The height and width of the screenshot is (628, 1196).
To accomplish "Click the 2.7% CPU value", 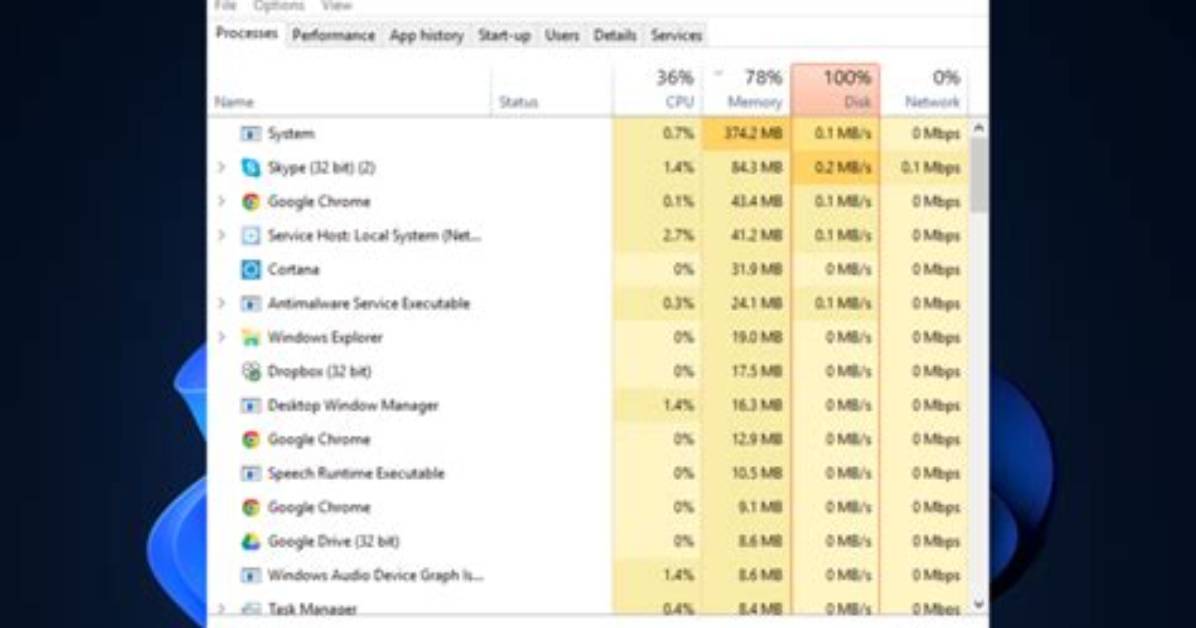I will point(678,236).
